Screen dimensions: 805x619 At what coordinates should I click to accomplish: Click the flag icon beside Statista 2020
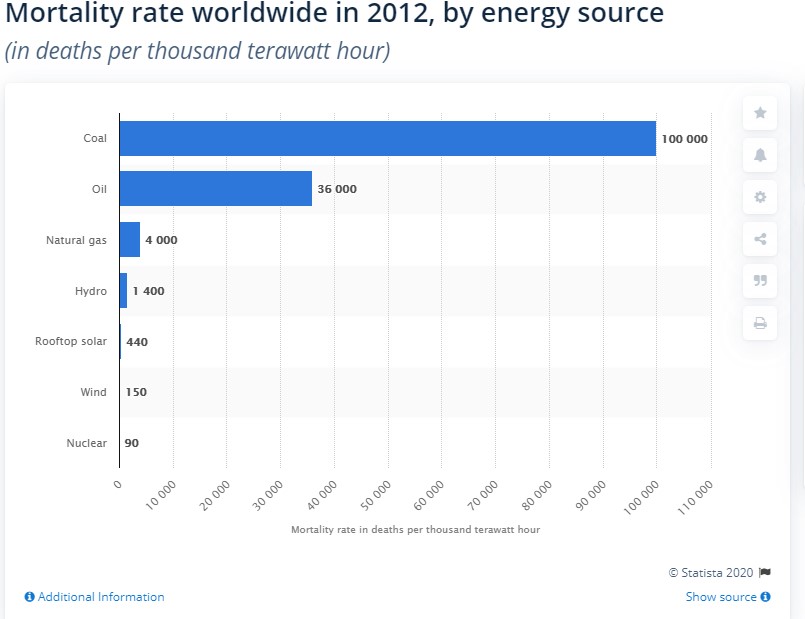(765, 573)
